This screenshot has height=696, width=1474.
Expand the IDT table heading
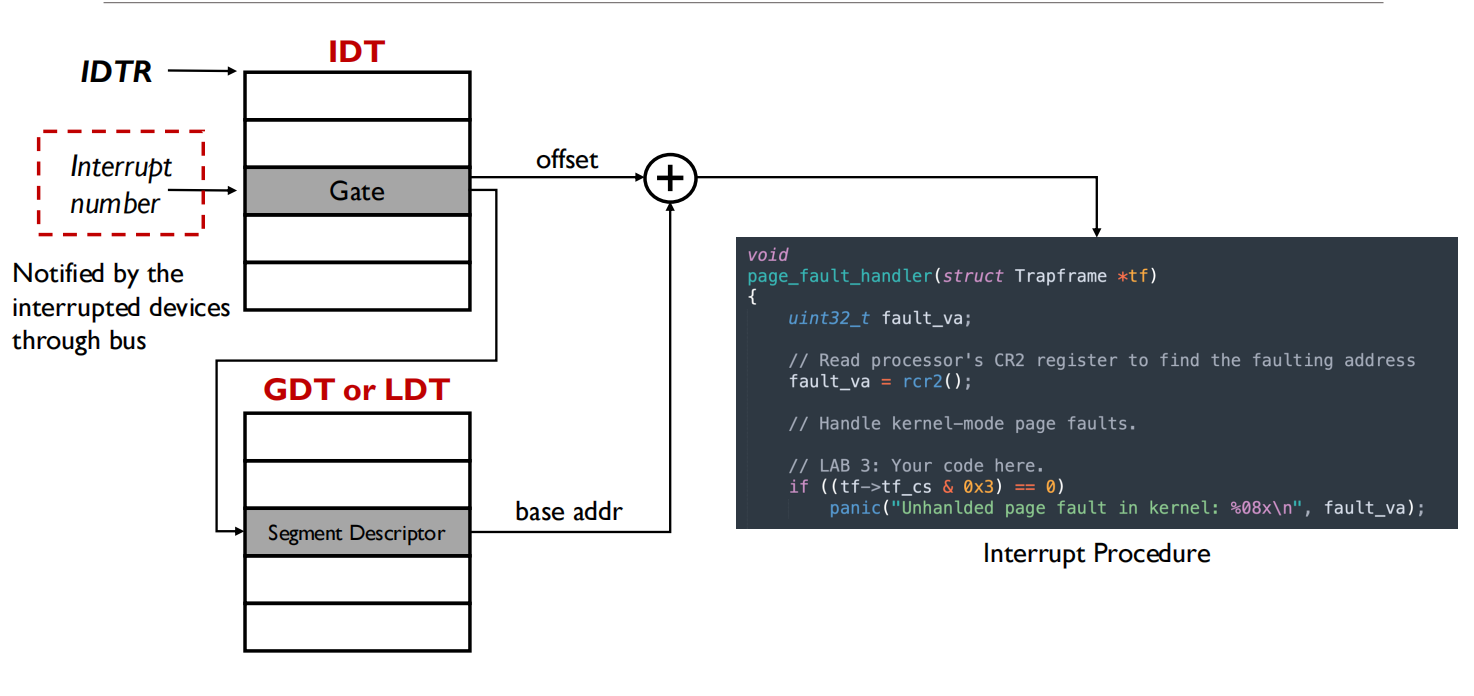tap(356, 52)
